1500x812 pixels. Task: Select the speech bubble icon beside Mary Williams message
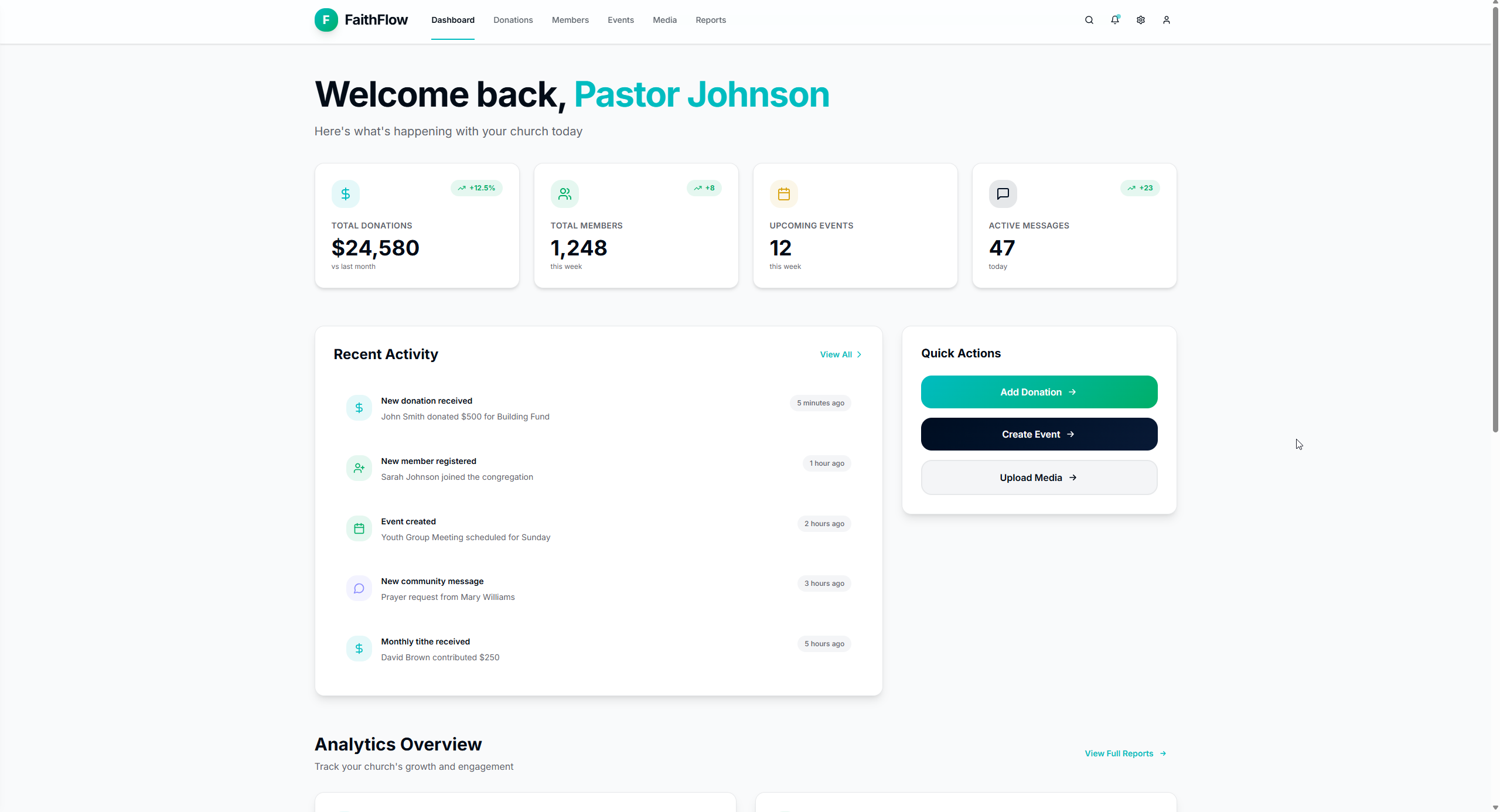click(x=359, y=588)
